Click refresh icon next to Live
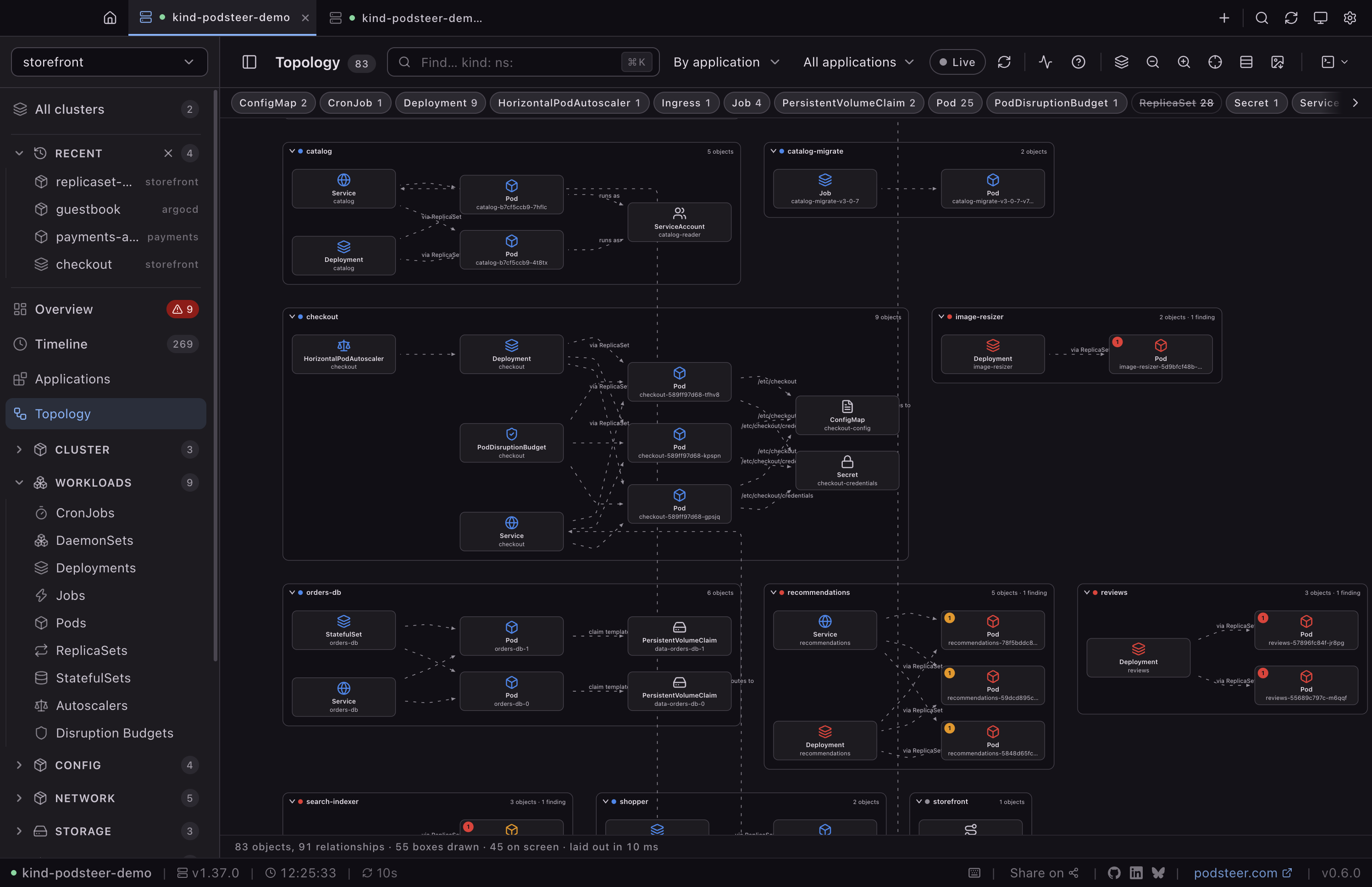1372x887 pixels. coord(1004,61)
